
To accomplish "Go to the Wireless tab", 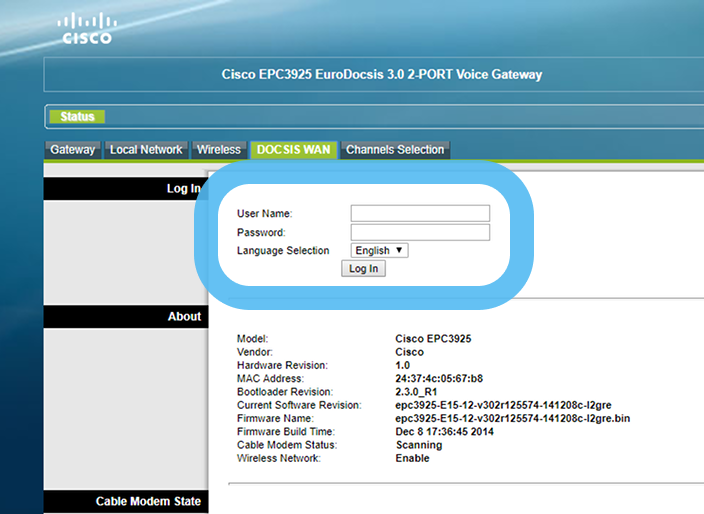I will point(218,150).
